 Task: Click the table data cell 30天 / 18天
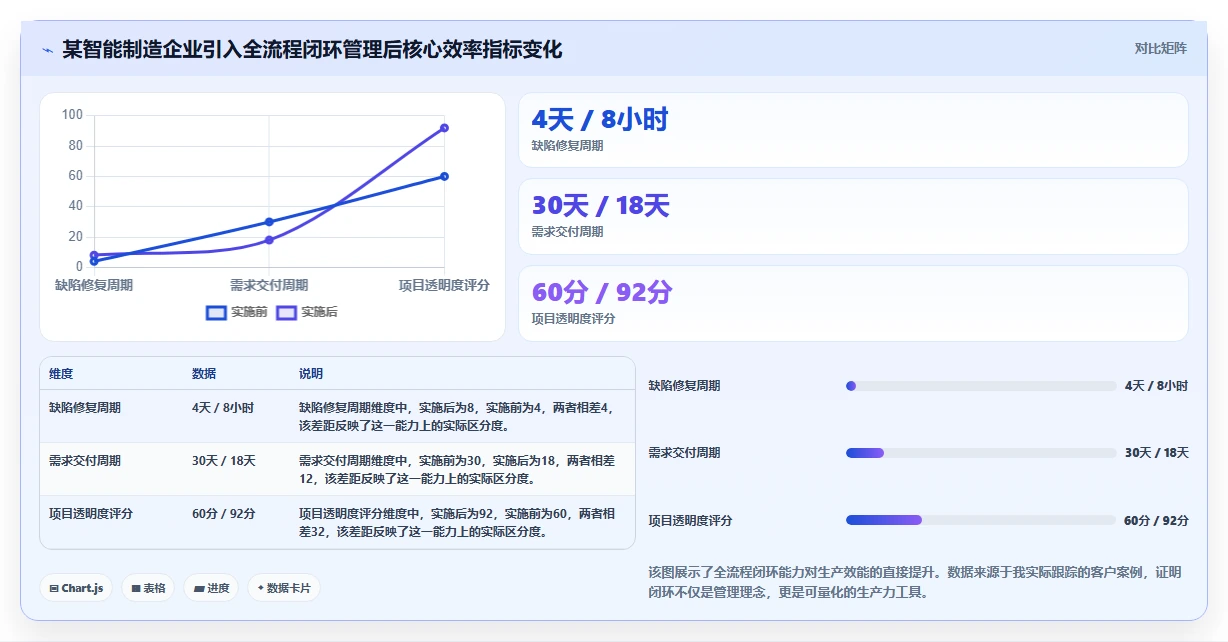click(x=224, y=461)
